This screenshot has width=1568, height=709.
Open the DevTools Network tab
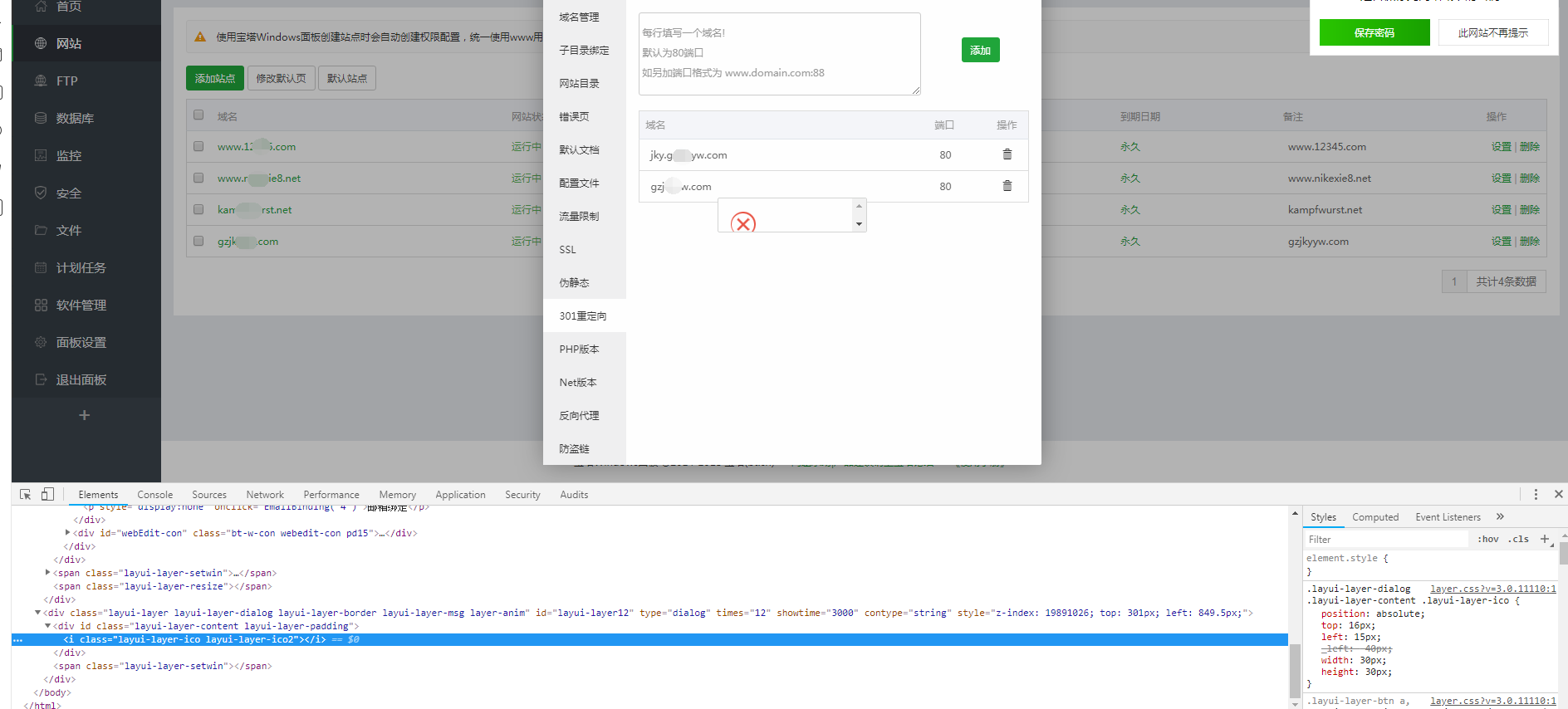tap(265, 494)
